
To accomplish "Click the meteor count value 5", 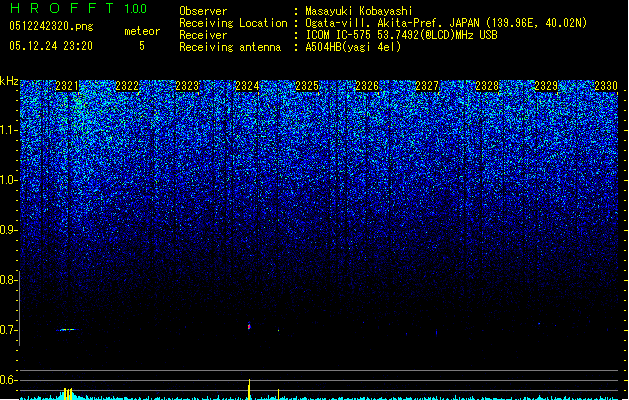I will pyautogui.click(x=142, y=46).
